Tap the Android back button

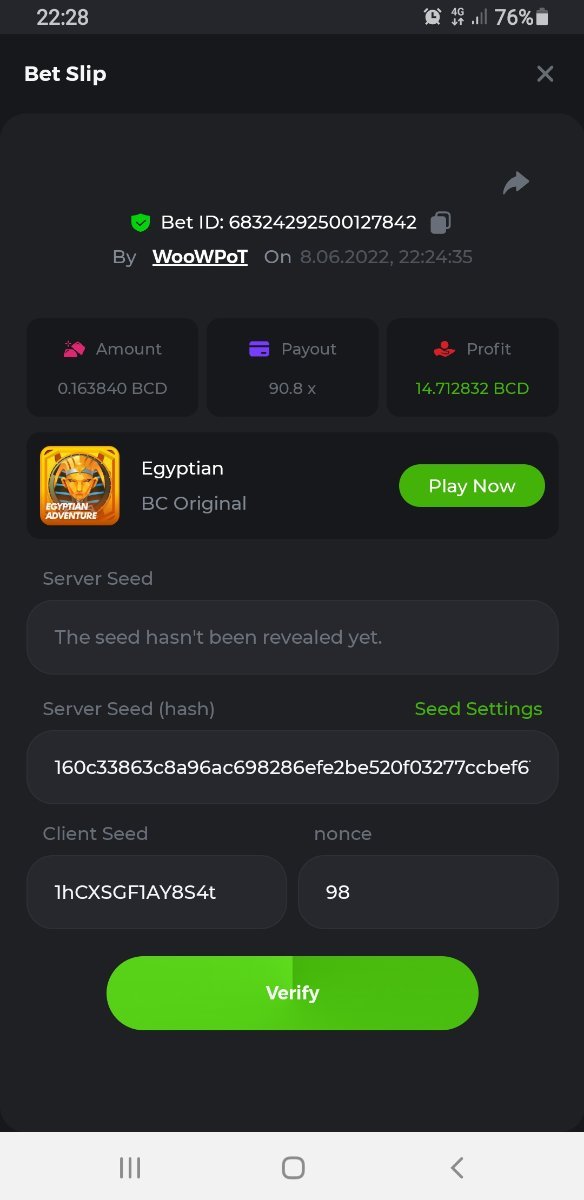[x=457, y=1167]
